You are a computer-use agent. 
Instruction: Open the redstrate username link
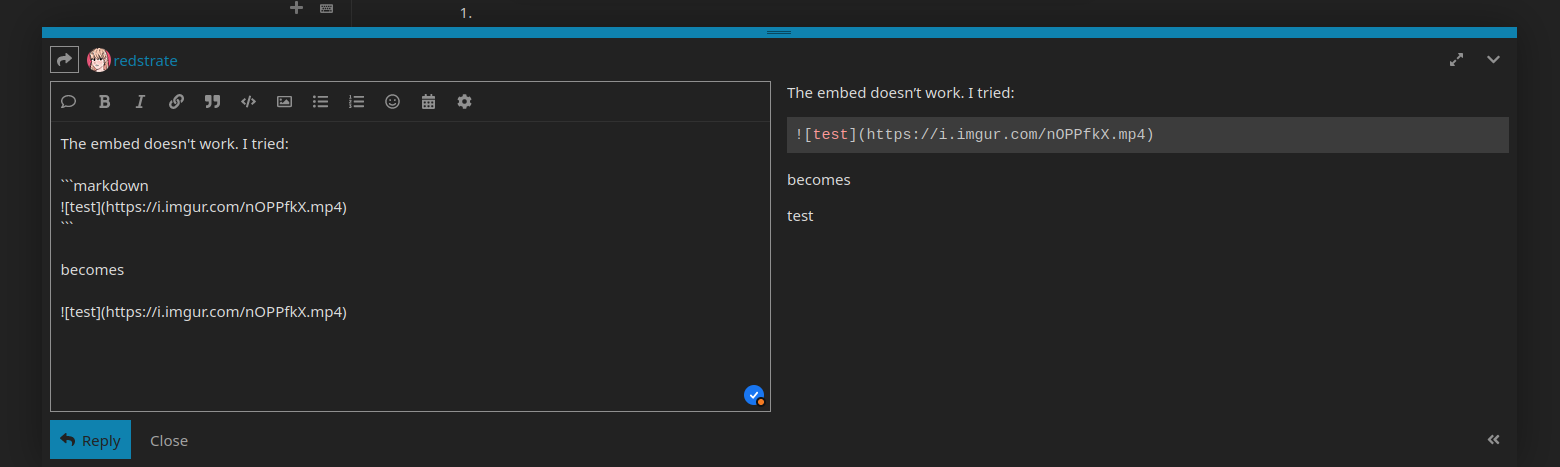tap(145, 61)
